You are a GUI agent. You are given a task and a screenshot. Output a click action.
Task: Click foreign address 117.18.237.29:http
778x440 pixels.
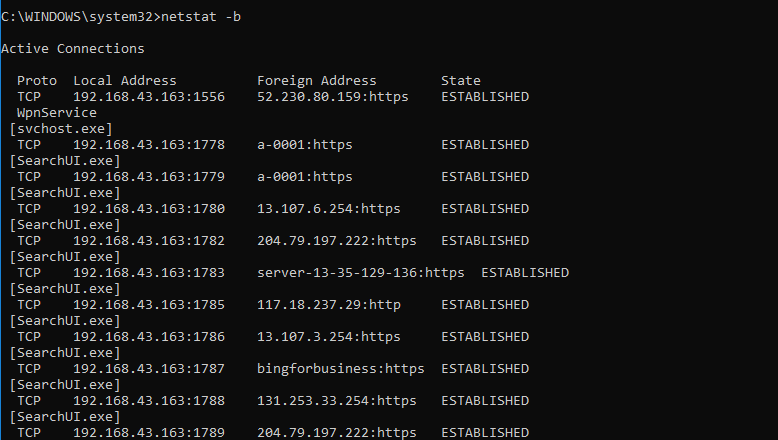(x=329, y=305)
